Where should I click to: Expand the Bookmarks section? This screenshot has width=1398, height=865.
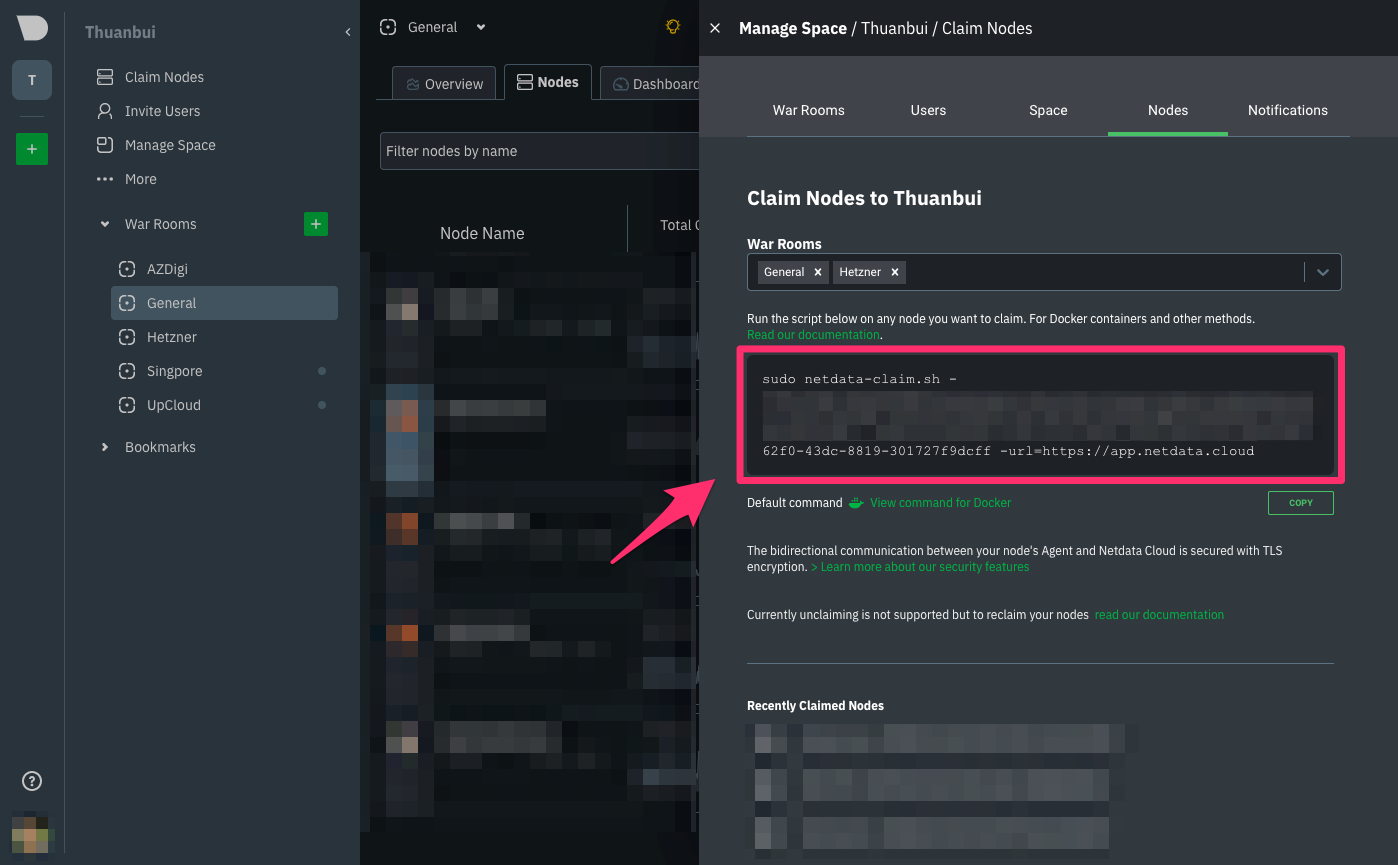pos(105,447)
